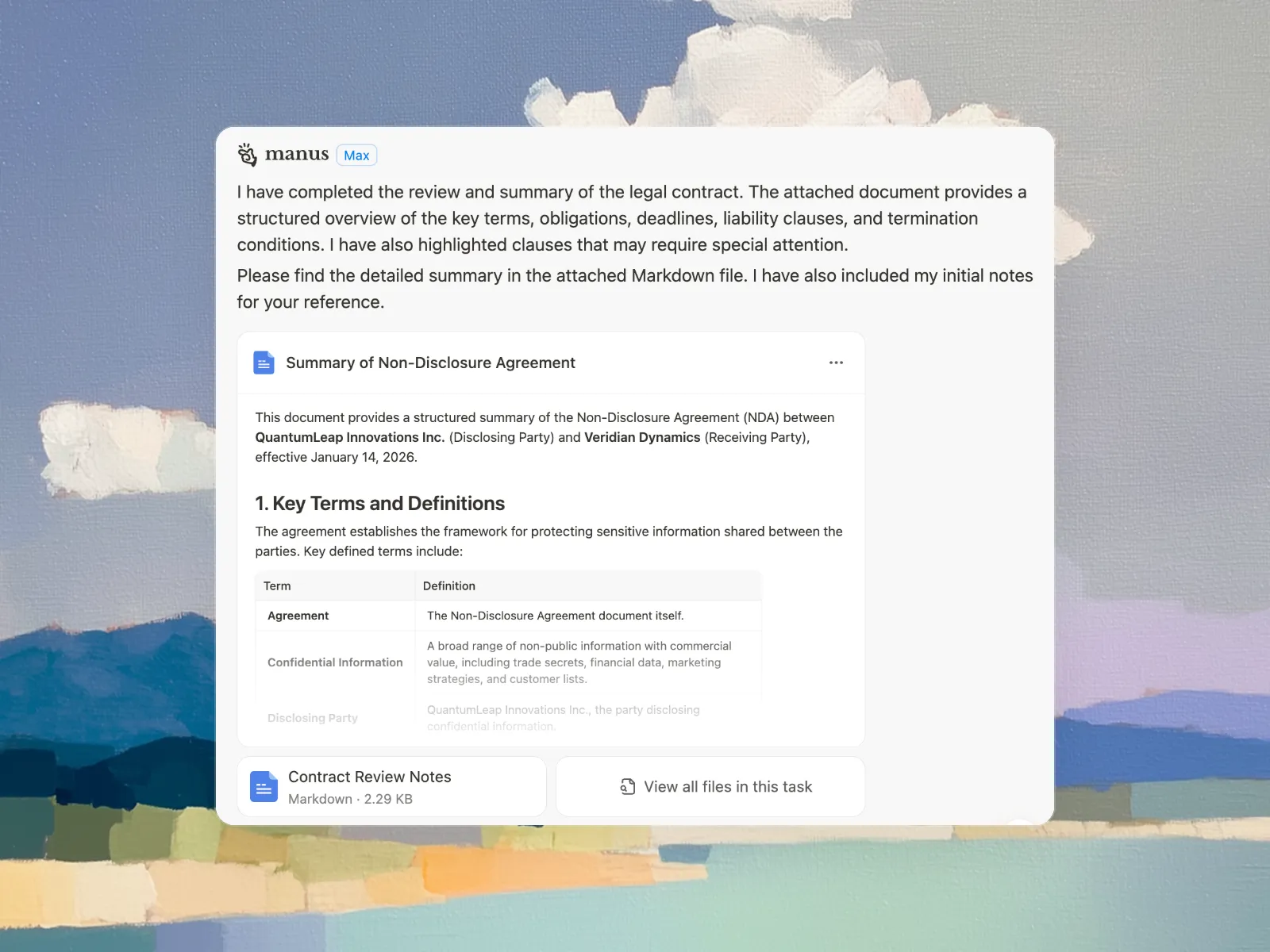The width and height of the screenshot is (1270, 952).
Task: Click the manus wordmark text
Action: (297, 154)
